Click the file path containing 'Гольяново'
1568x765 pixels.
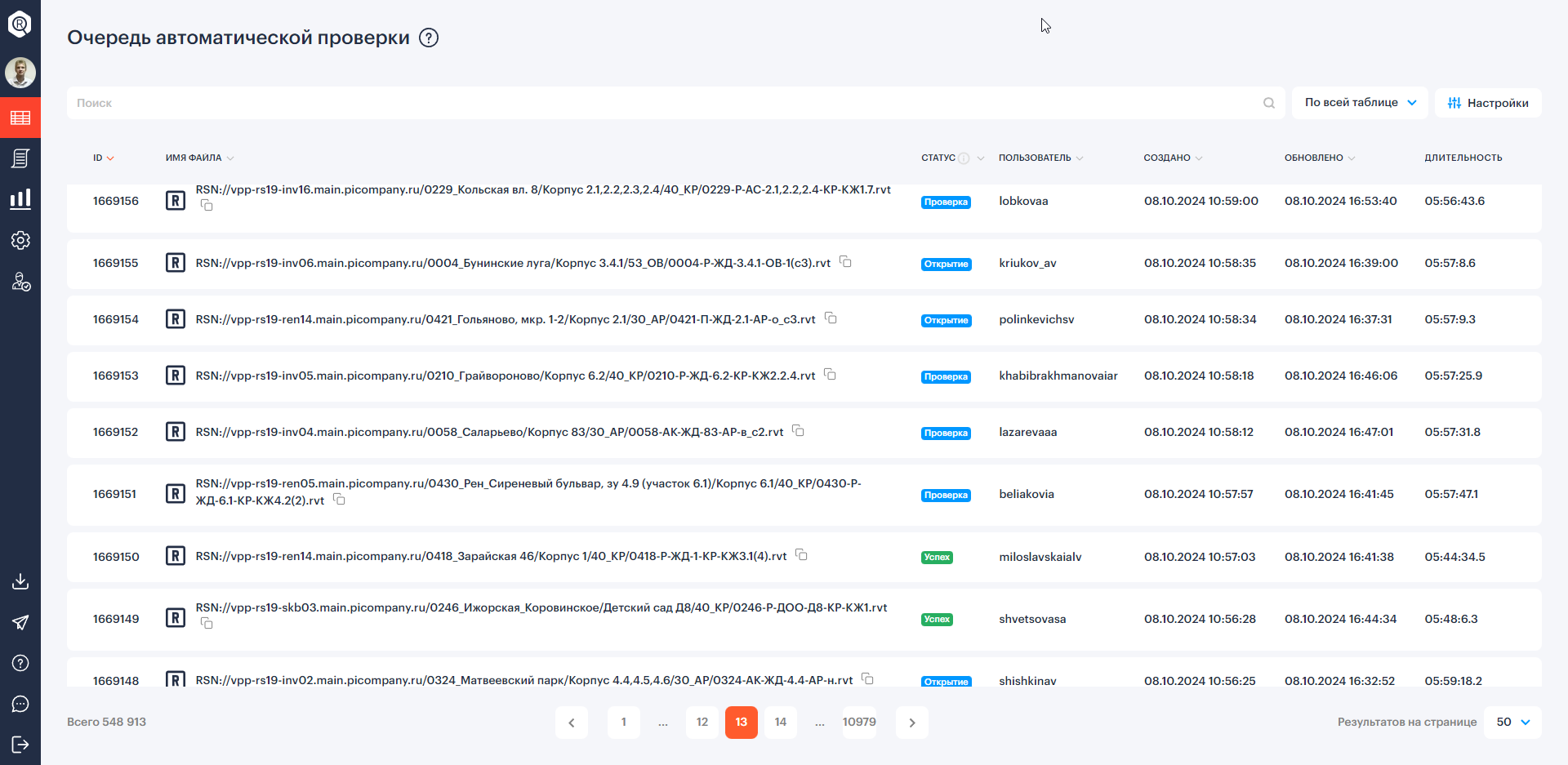coord(506,319)
